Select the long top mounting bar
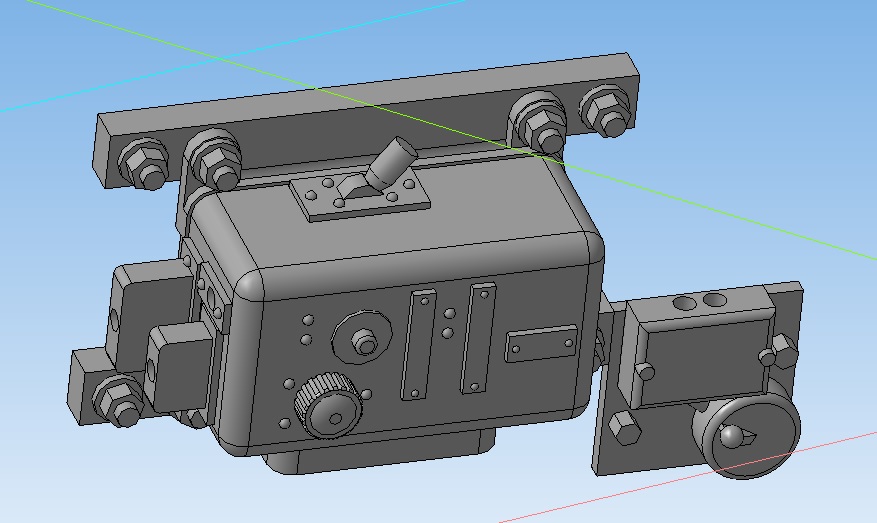The height and width of the screenshot is (523, 877). point(366,119)
